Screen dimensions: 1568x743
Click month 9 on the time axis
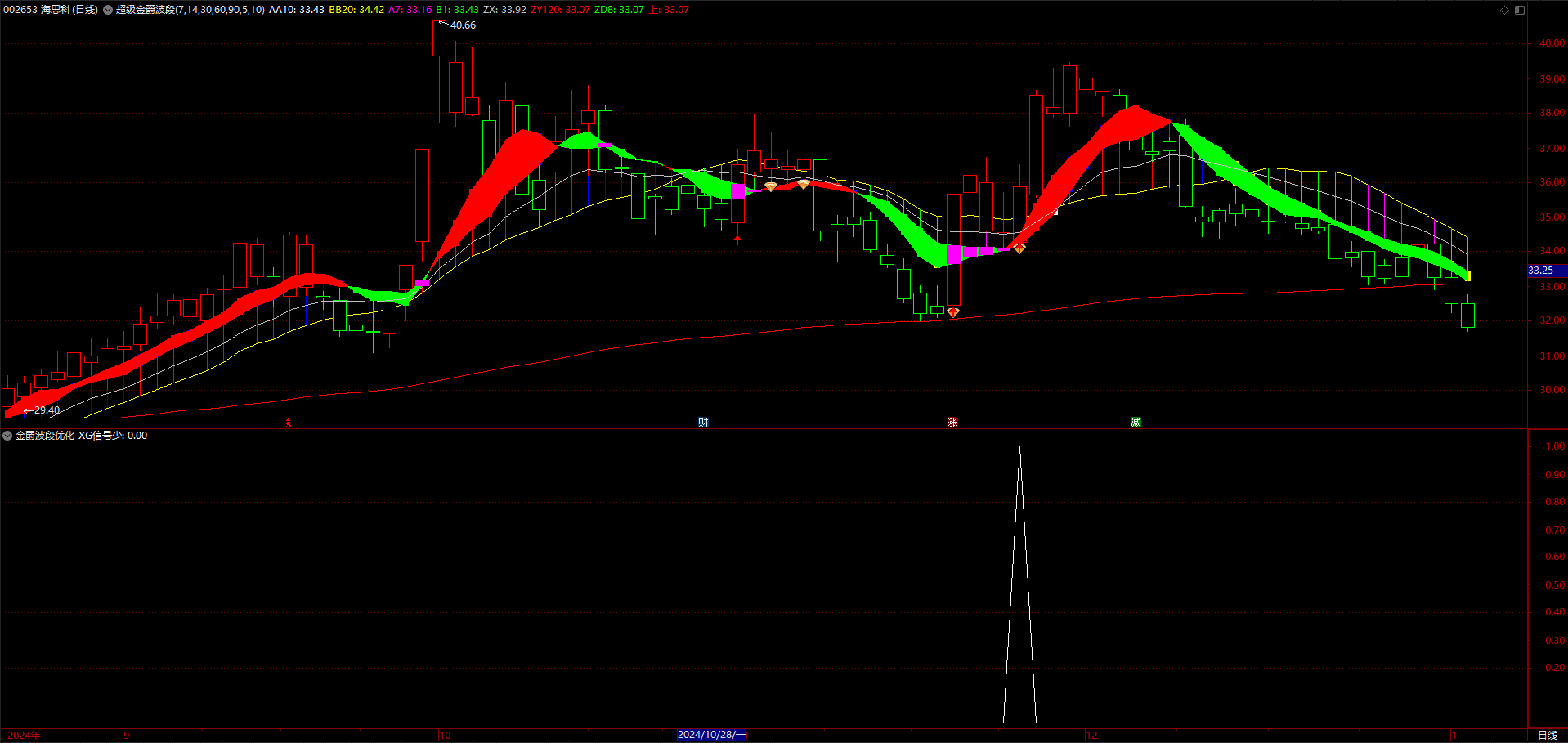(x=126, y=736)
